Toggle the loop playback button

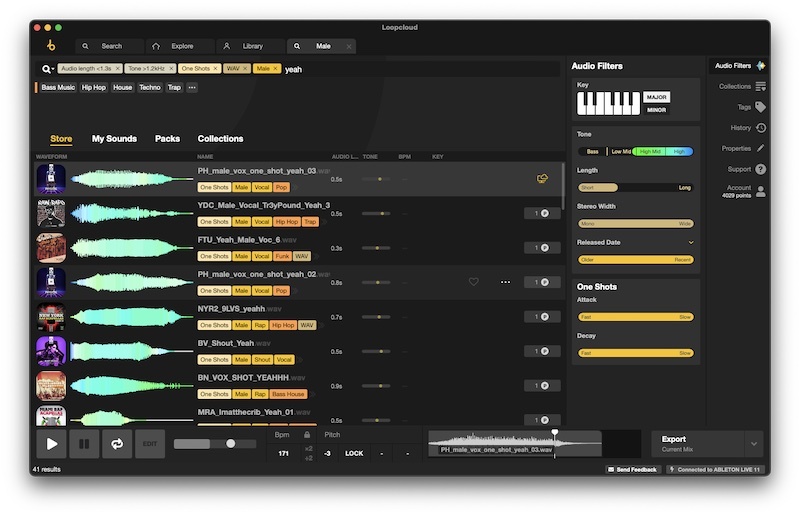click(x=116, y=443)
